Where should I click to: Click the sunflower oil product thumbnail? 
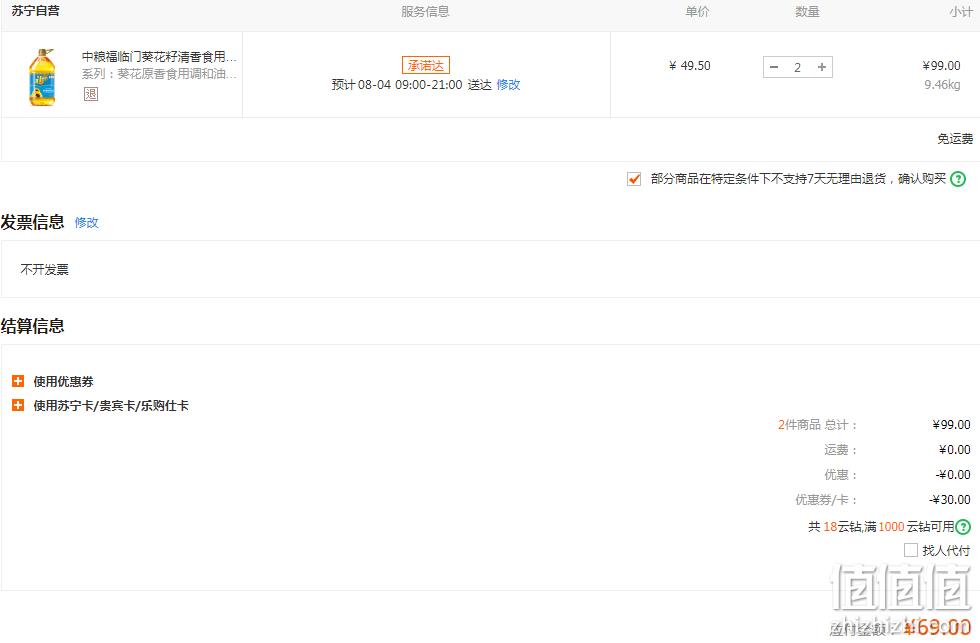click(x=42, y=76)
